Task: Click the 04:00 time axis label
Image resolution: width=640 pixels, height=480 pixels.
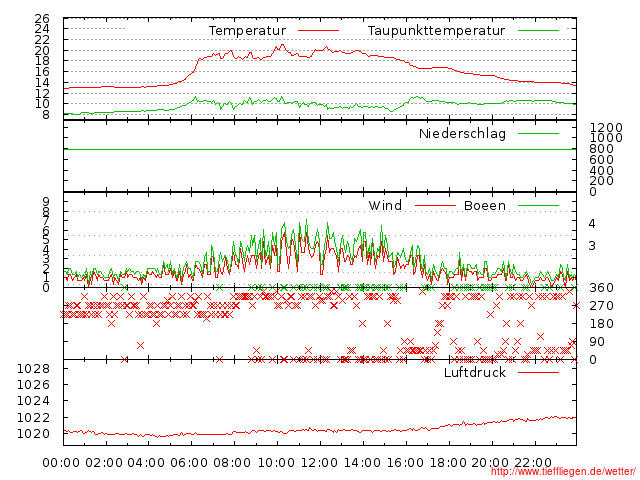Action: coord(146,463)
